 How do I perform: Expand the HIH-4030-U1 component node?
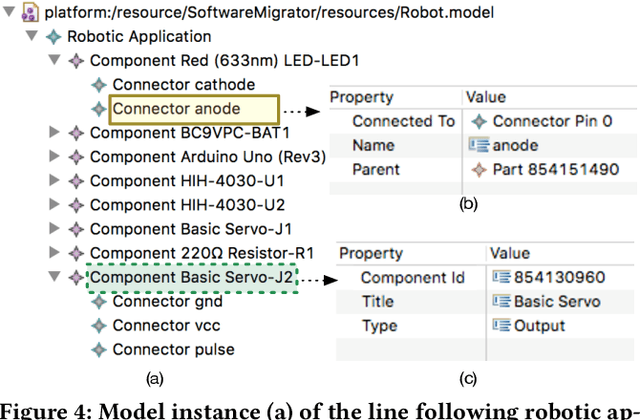point(55,181)
